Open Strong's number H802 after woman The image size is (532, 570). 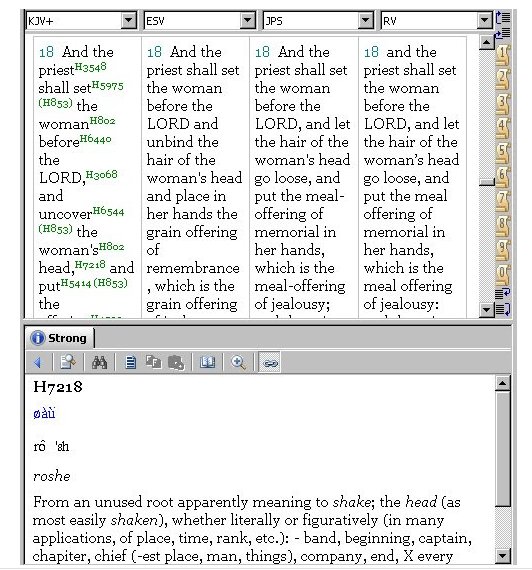coord(102,121)
